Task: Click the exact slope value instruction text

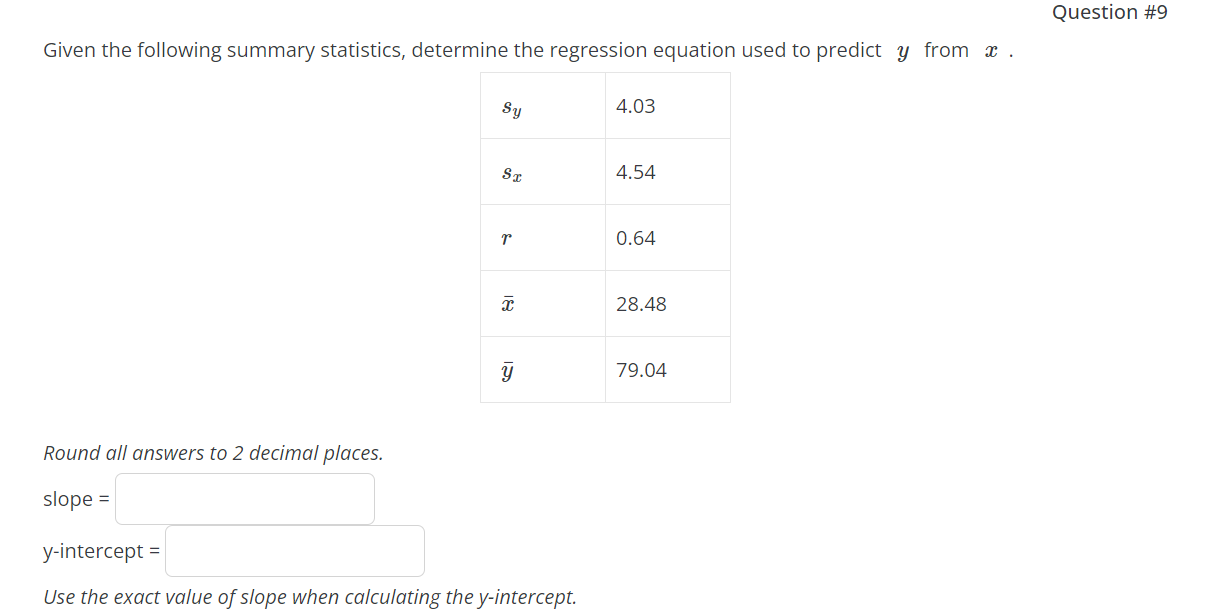Action: click(x=309, y=597)
